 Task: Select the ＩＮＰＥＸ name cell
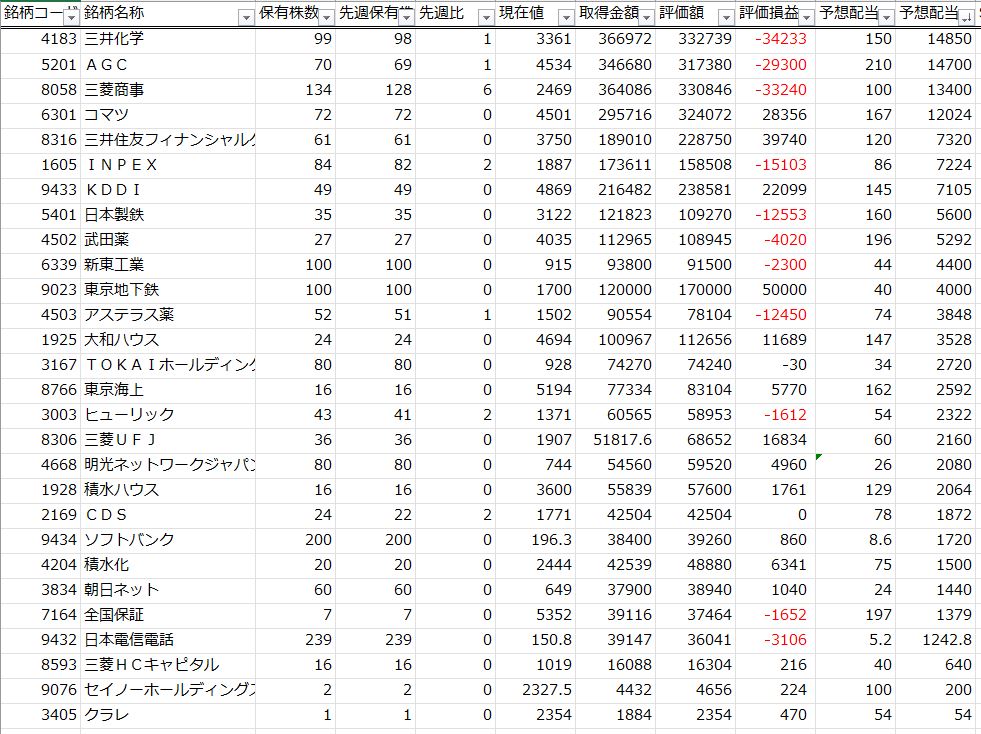pos(168,165)
